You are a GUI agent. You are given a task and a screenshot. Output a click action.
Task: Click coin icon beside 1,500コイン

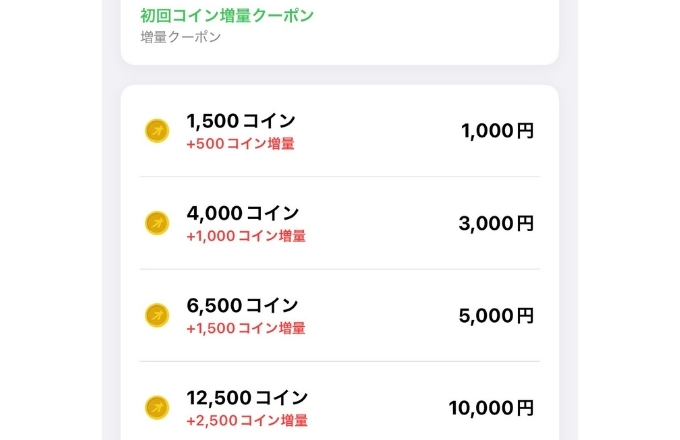[157, 130]
